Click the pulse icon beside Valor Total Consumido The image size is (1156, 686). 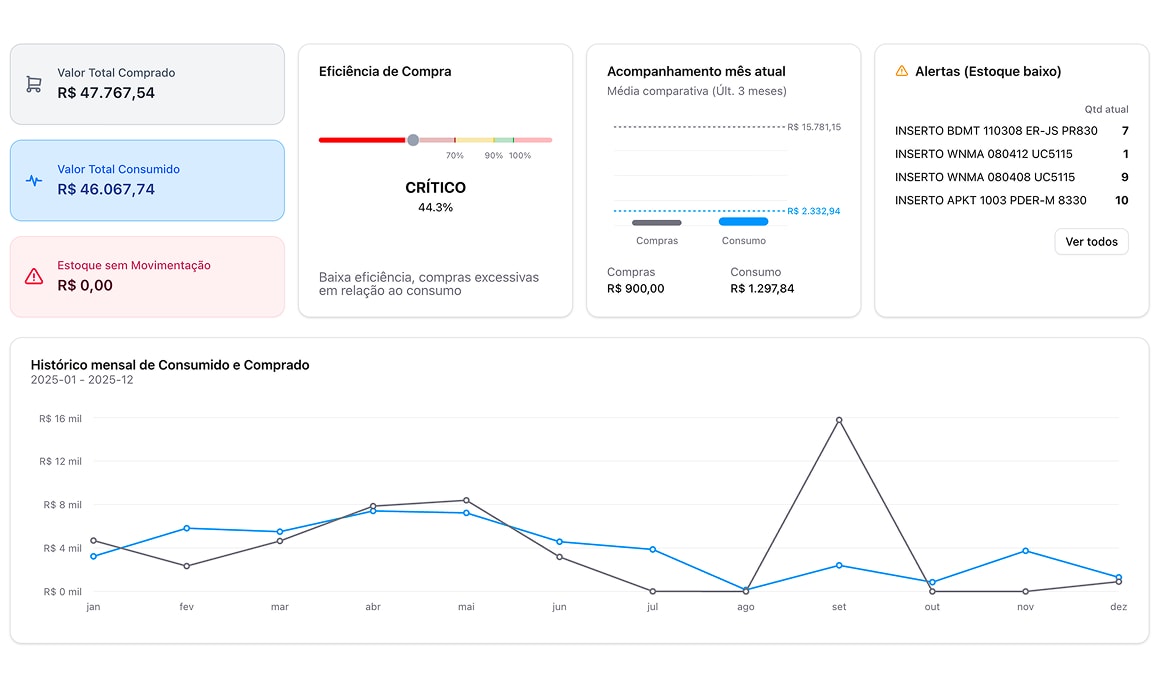point(34,180)
